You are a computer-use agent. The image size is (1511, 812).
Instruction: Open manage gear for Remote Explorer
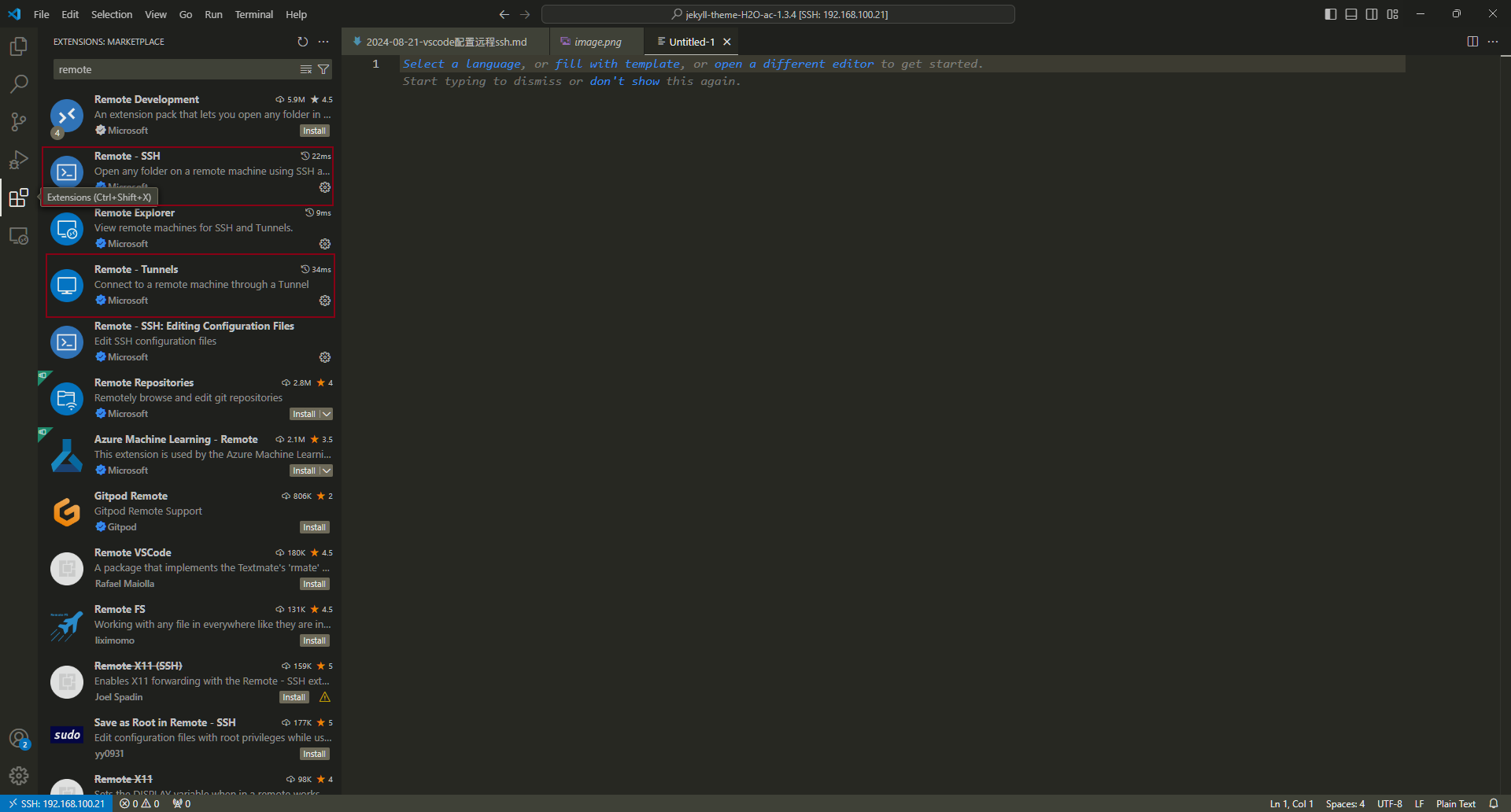325,244
